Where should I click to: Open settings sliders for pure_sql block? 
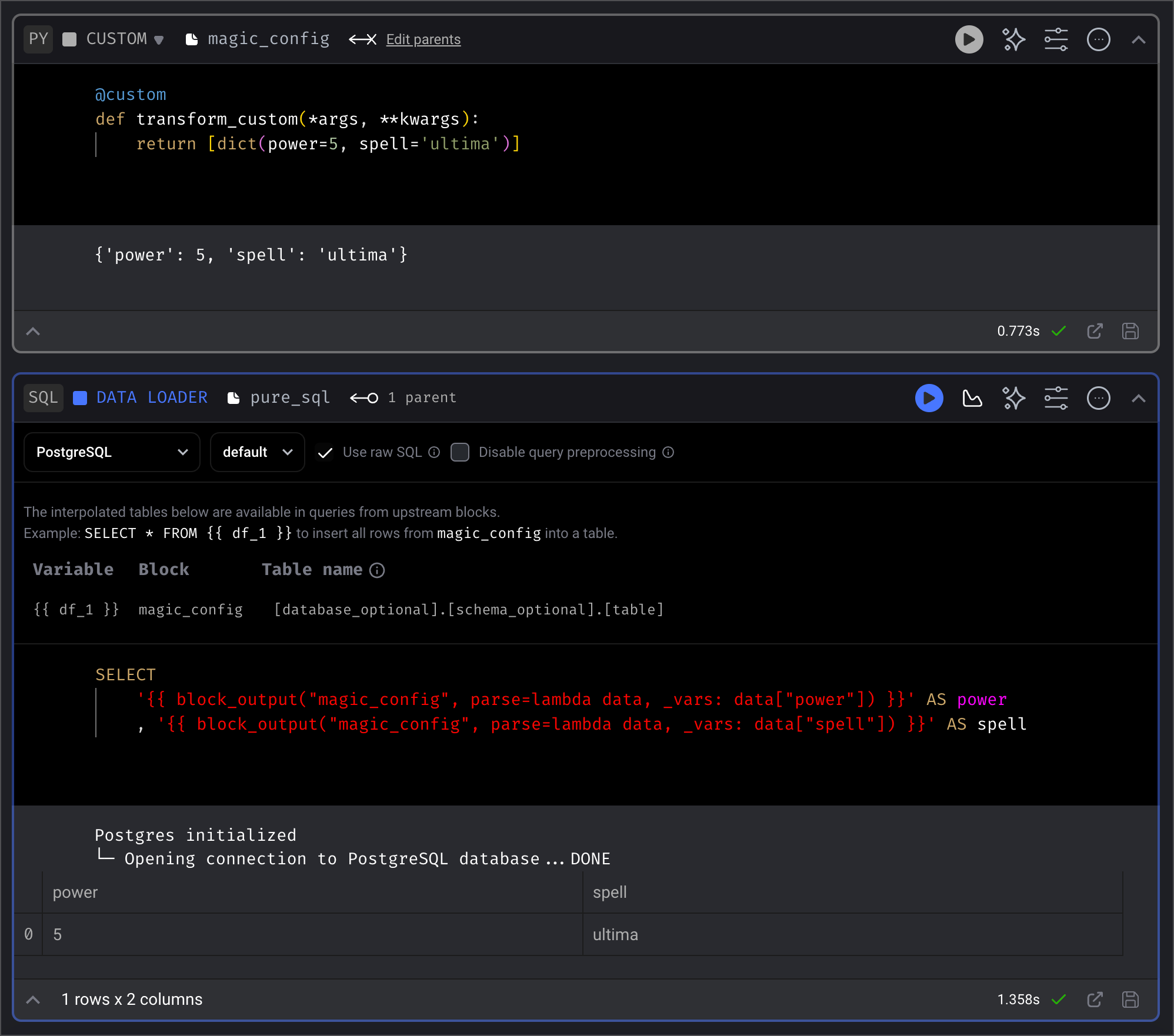click(x=1056, y=398)
